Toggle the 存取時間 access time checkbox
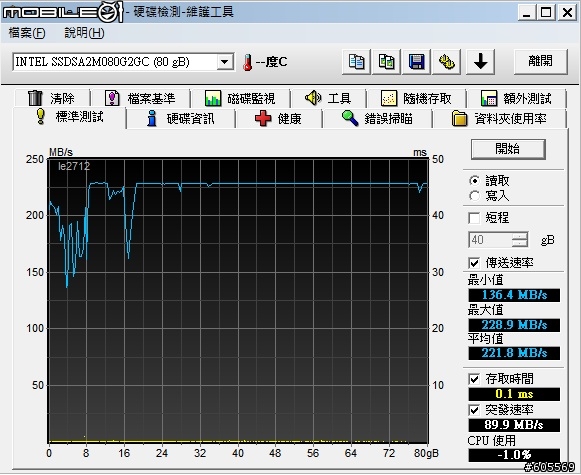 [474, 379]
